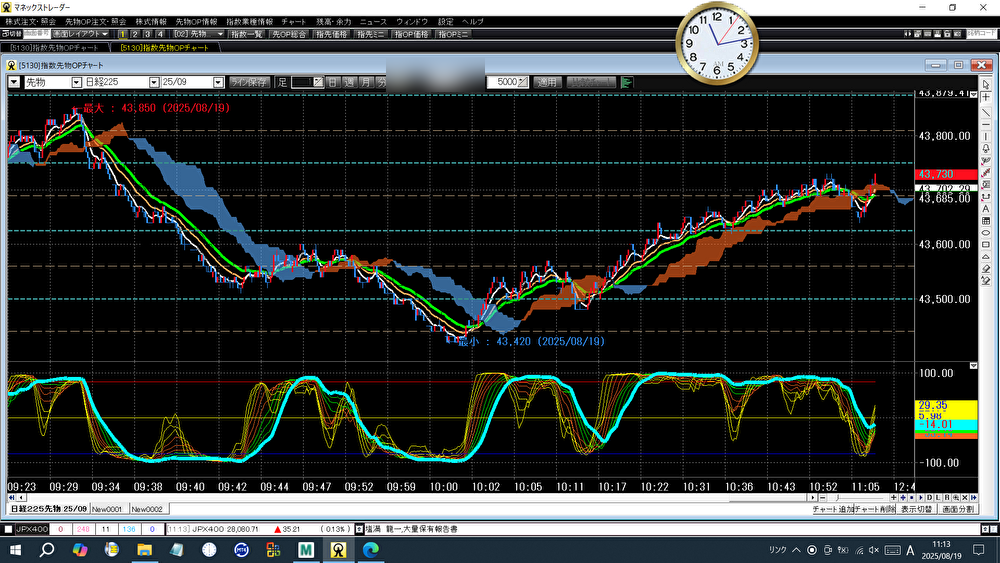Viewport: 1000px width, 563px height.
Task: Click the 先OP総合 button
Action: [289, 34]
